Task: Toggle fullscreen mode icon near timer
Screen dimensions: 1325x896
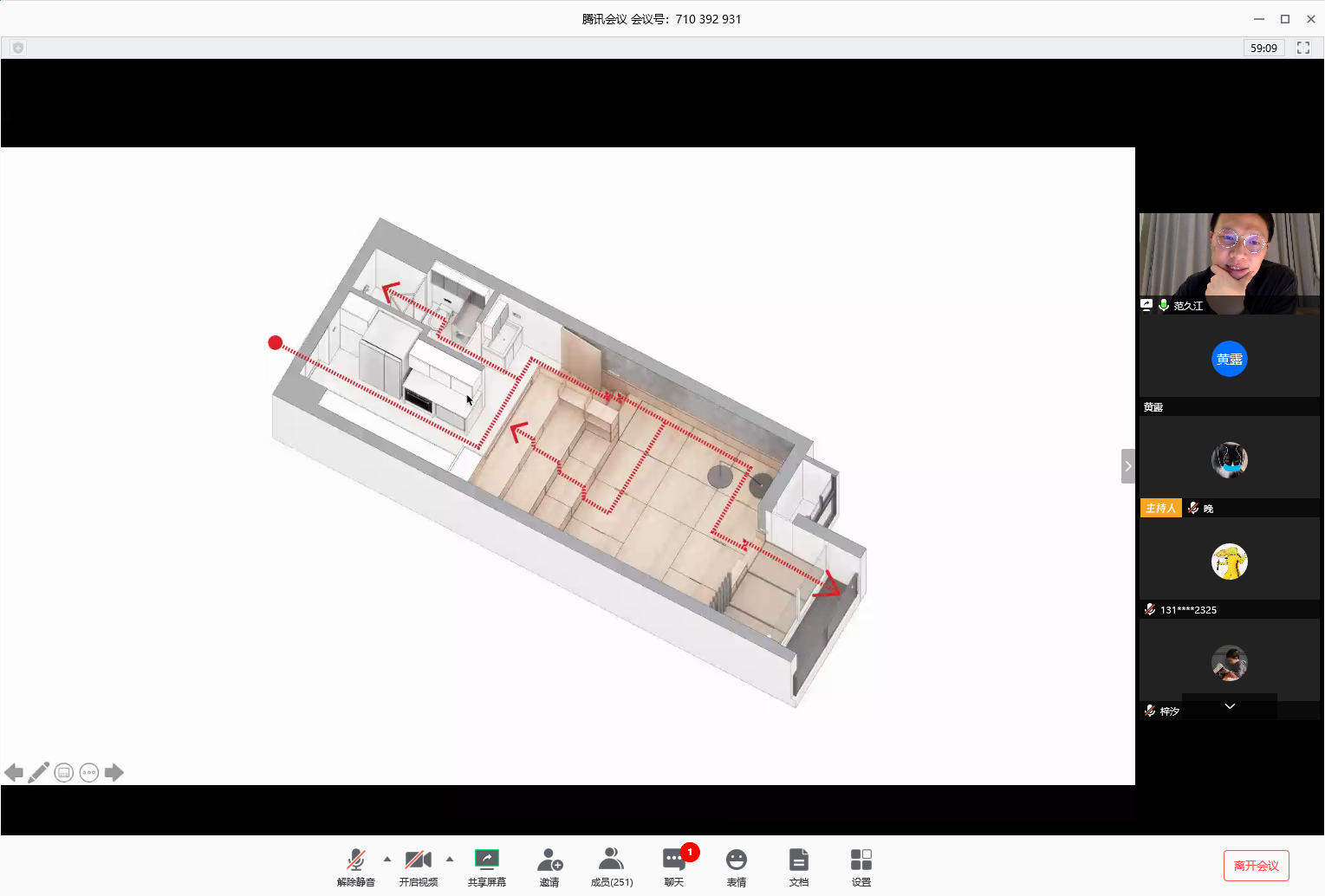Action: tap(1302, 48)
